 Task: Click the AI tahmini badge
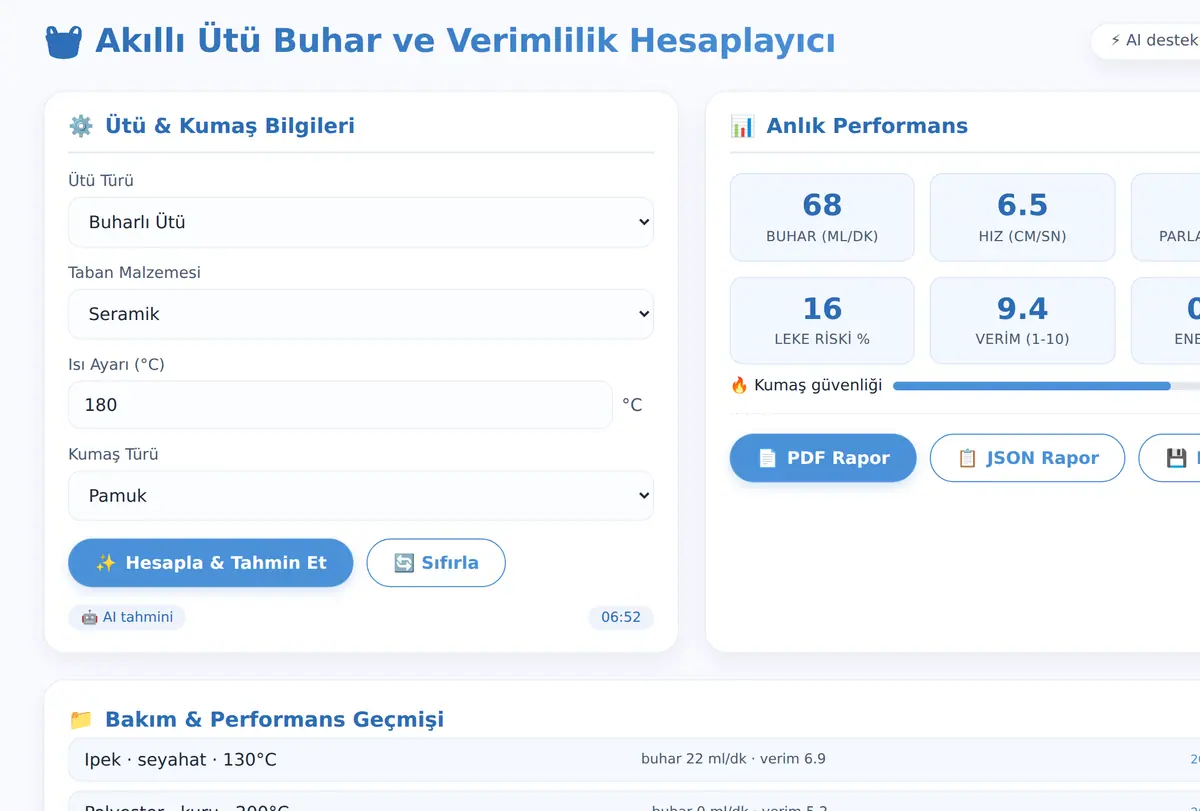click(x=127, y=617)
